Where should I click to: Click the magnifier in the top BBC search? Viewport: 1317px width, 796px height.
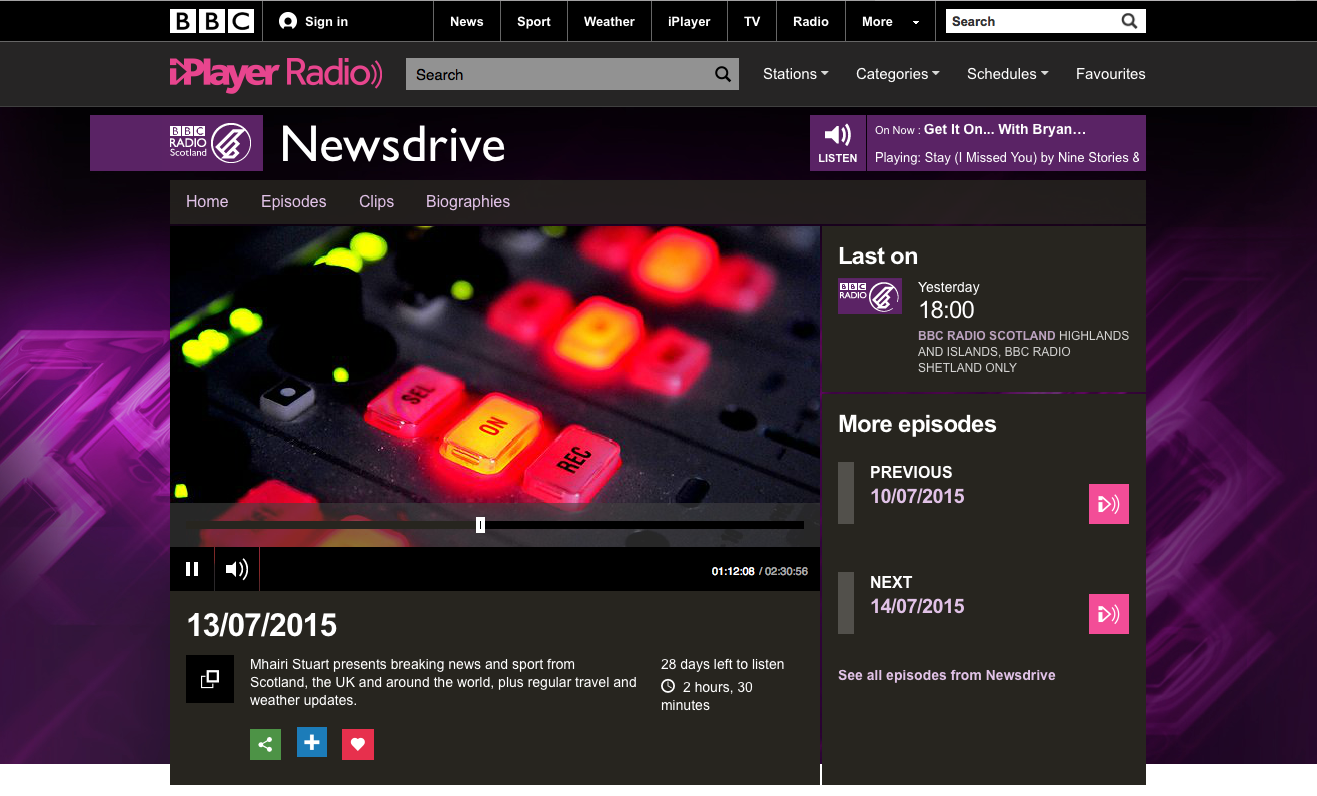click(x=1130, y=21)
